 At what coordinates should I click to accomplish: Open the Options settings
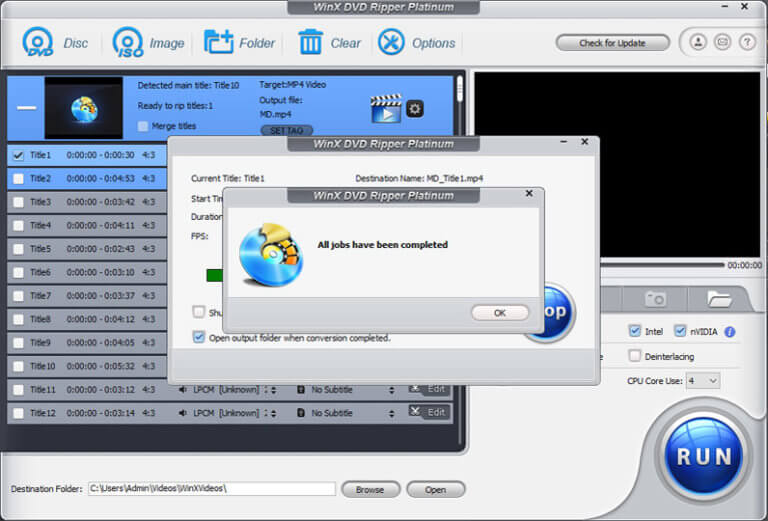click(416, 43)
